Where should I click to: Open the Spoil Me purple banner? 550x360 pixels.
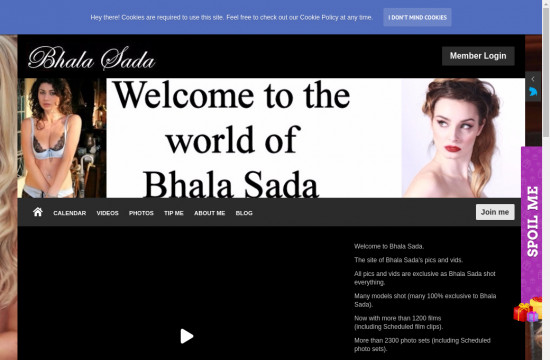pyautogui.click(x=531, y=221)
